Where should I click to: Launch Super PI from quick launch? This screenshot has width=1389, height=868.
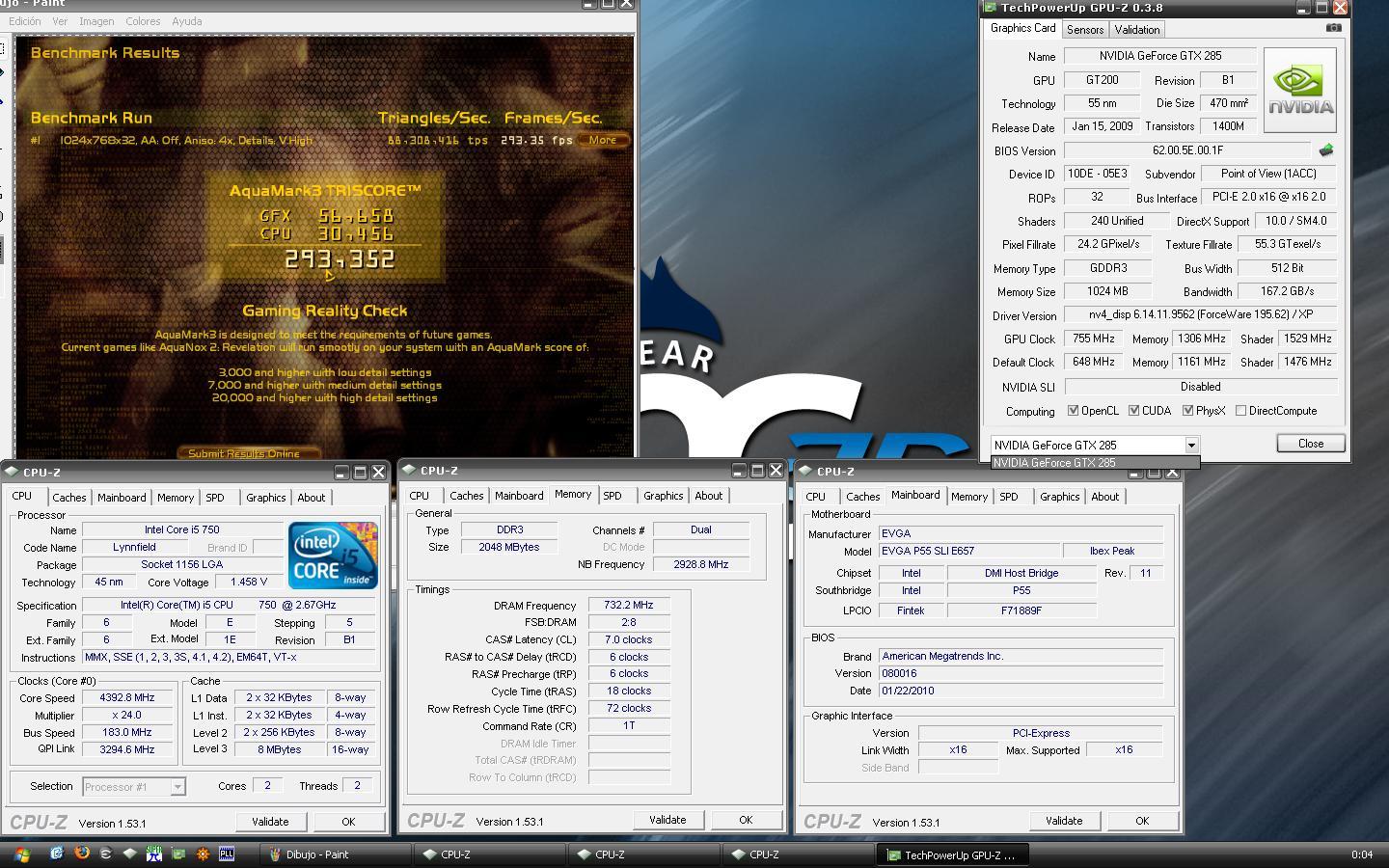pos(154,854)
